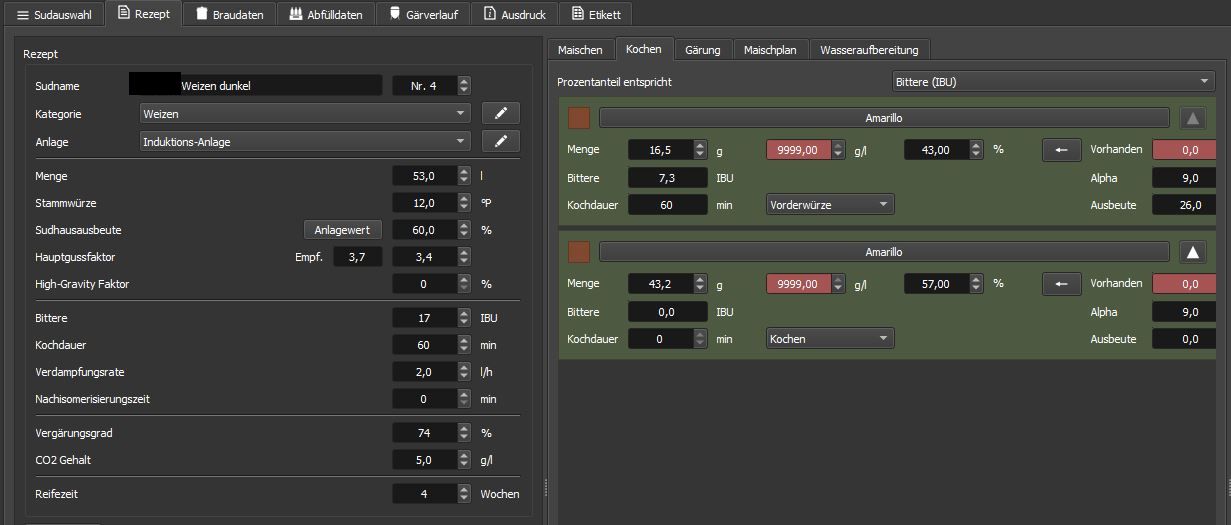Click the left arrow button in first Amarillo entry
Viewport: 1231px width, 525px height.
tap(1061, 150)
